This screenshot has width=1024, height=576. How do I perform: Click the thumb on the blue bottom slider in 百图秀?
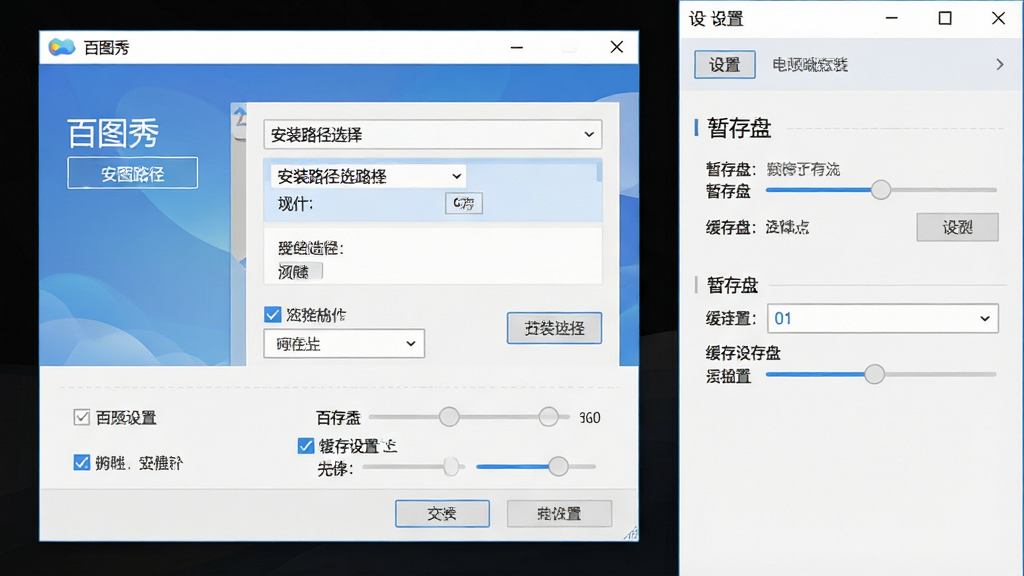coord(558,466)
